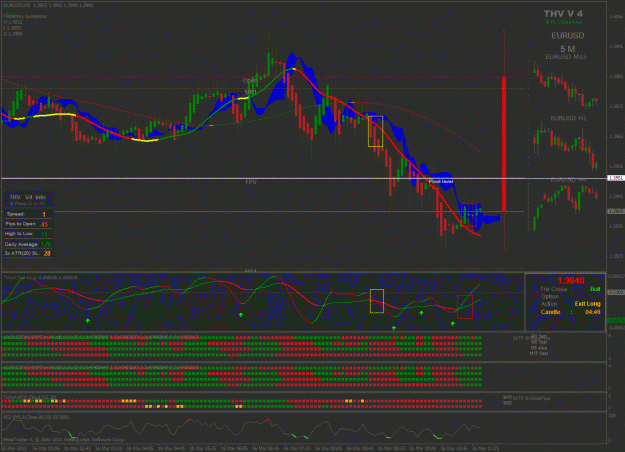
Task: Click the leftmost green arrow in Trix panel
Action: (x=88, y=320)
